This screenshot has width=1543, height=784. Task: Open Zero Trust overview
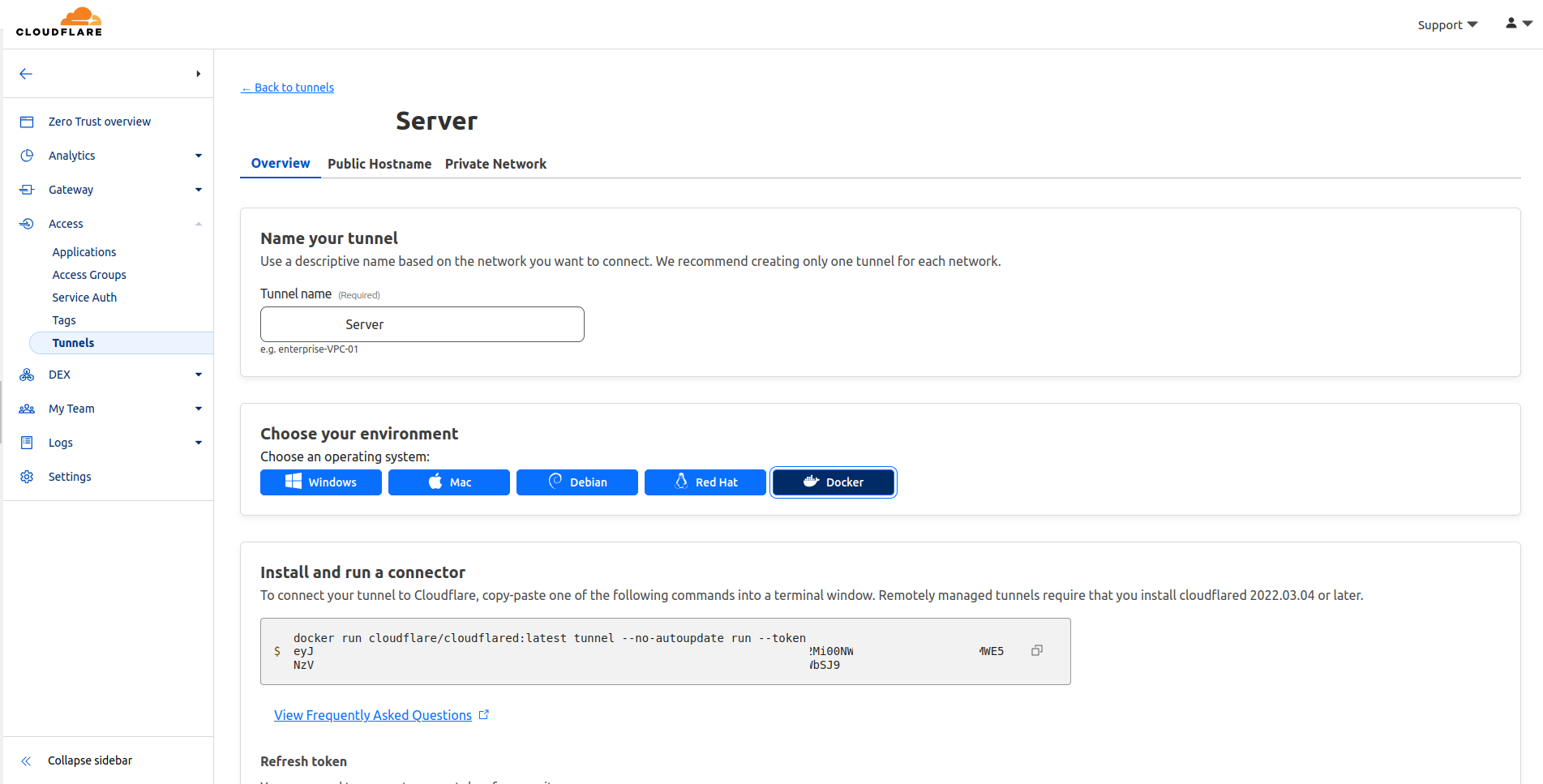coord(99,122)
